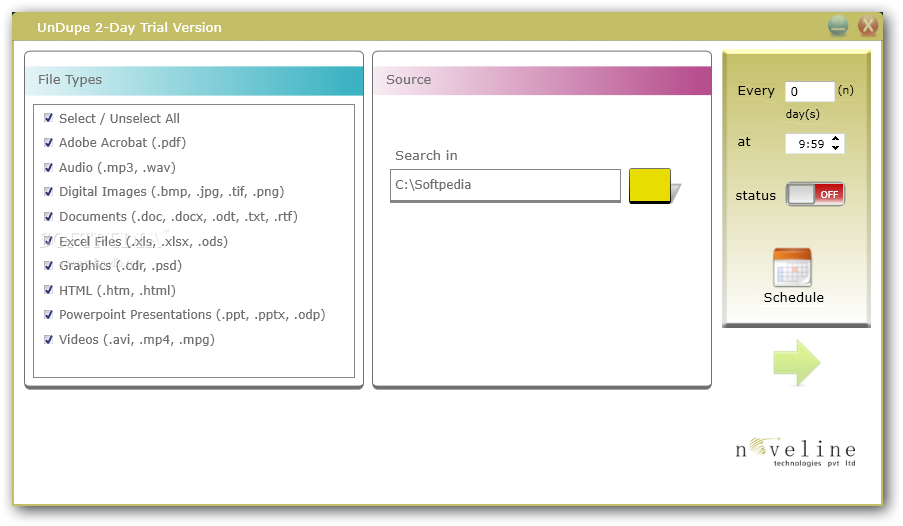
Task: Minimize the UnDupe window
Action: tap(838, 26)
